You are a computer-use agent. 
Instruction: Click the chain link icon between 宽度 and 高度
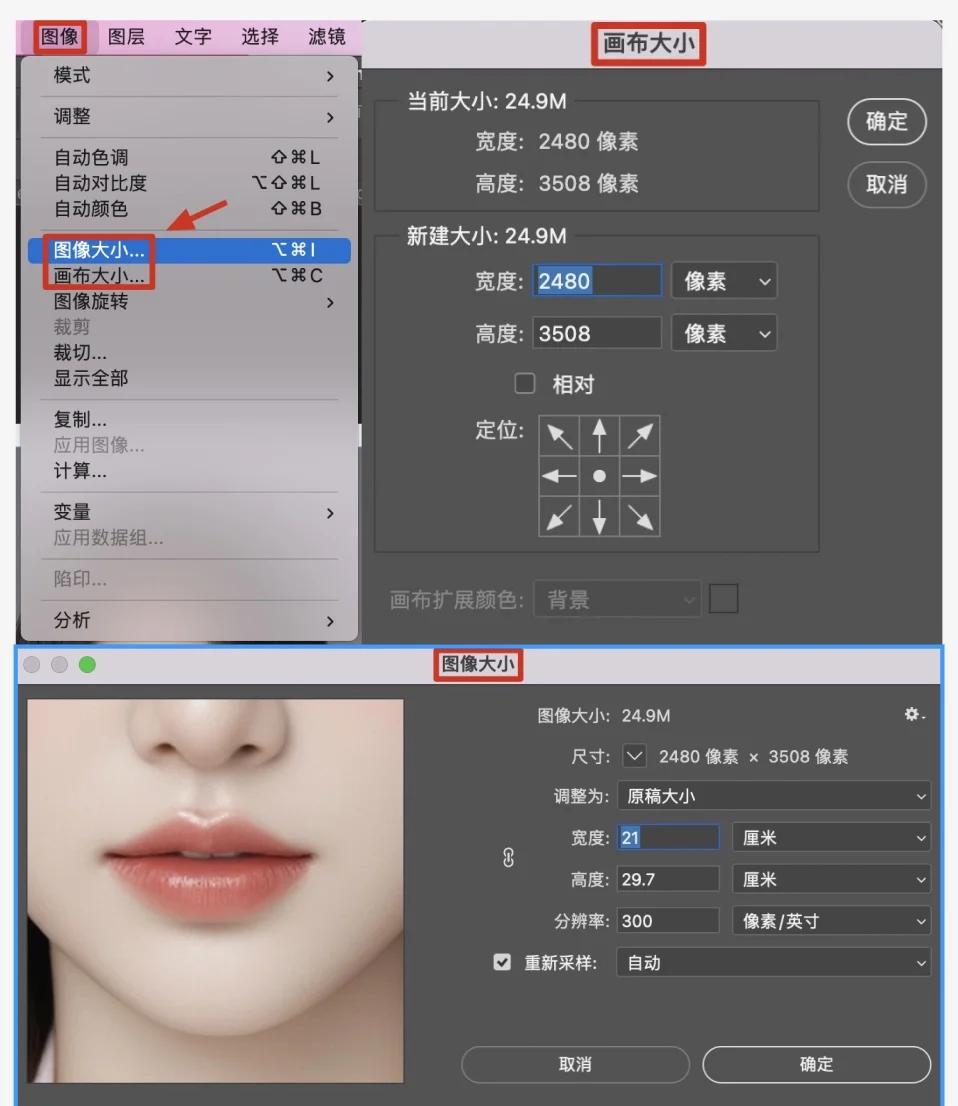[509, 858]
